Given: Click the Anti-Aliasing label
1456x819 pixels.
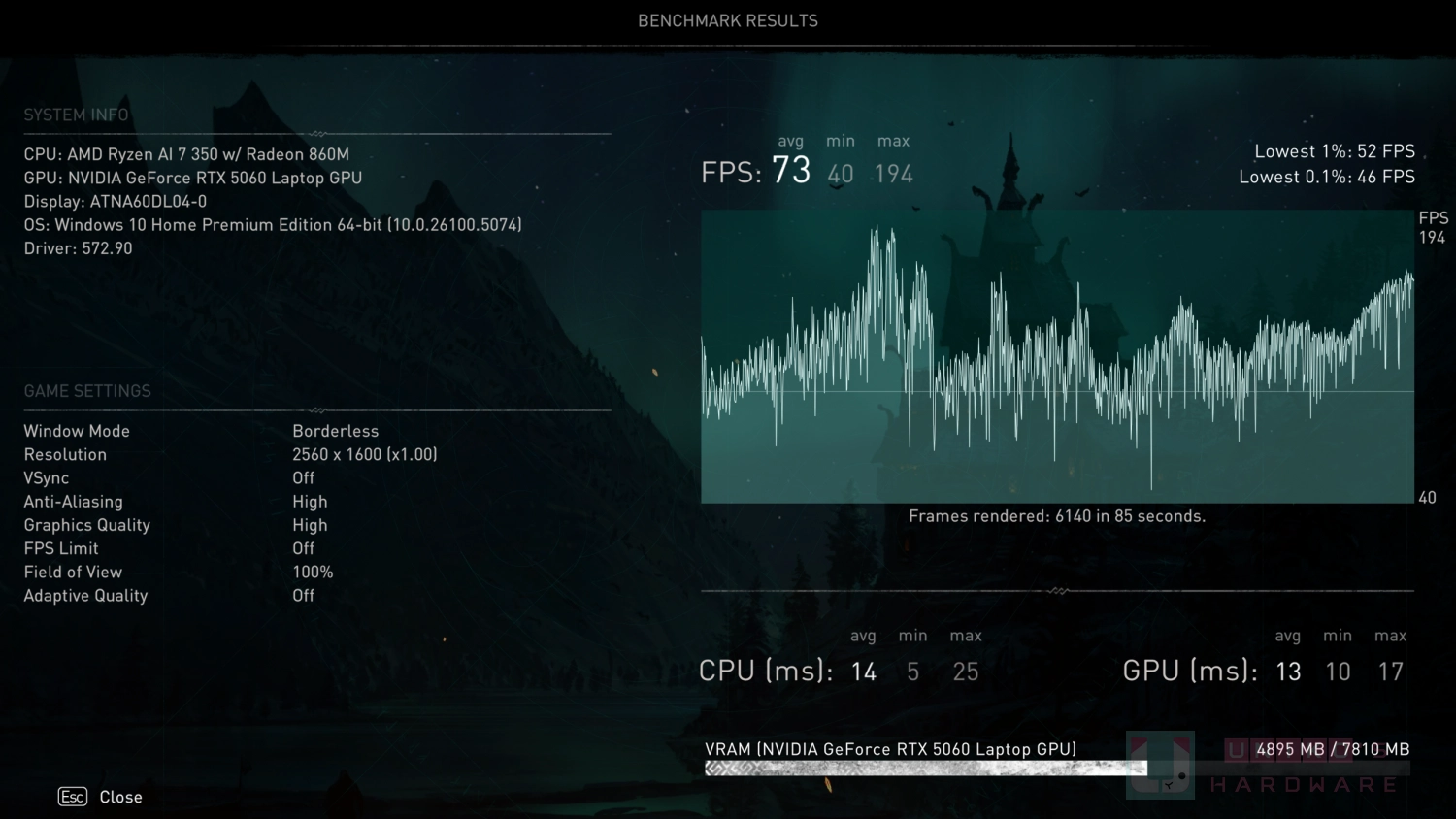Looking at the screenshot, I should point(74,502).
